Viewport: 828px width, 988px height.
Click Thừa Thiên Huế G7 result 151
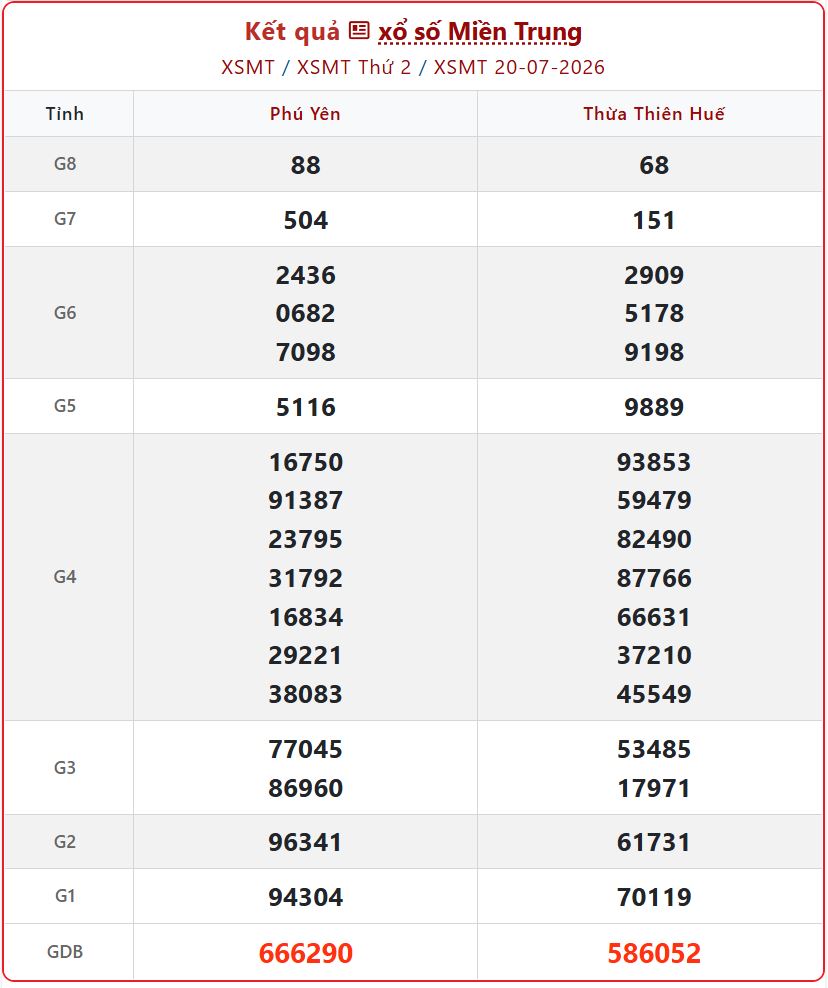tap(654, 221)
